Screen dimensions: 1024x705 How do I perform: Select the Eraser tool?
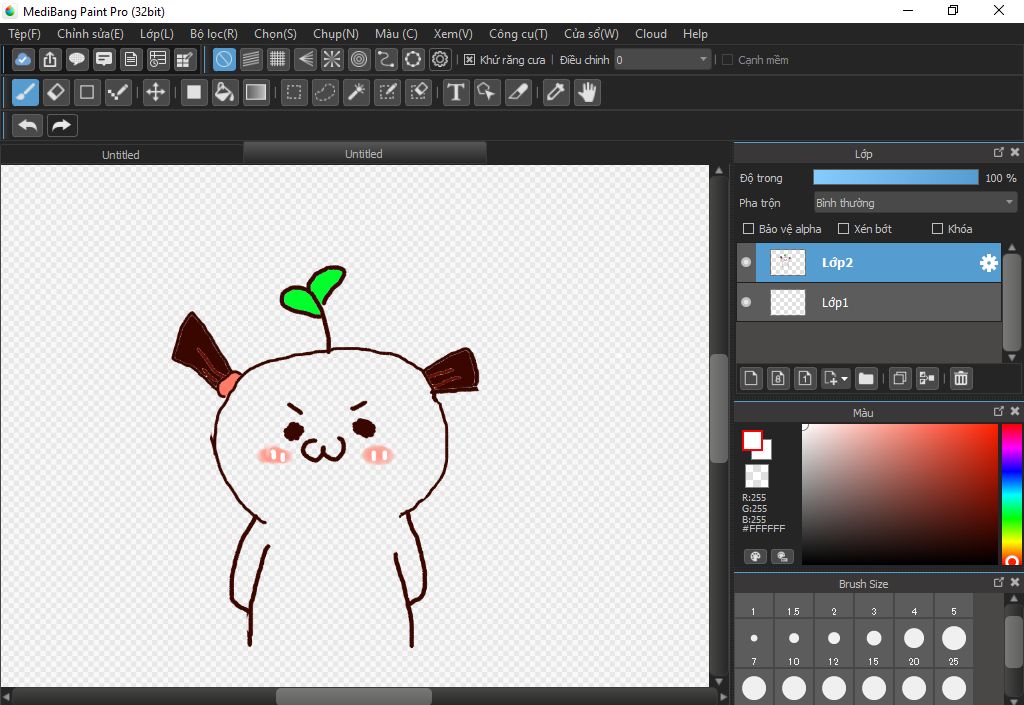point(56,93)
